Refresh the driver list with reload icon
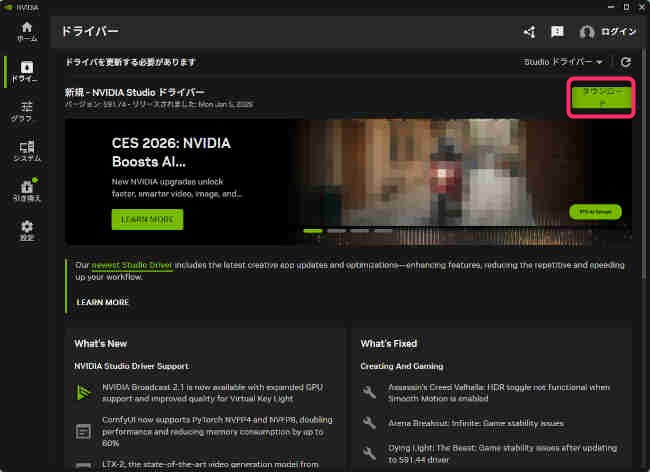The height and width of the screenshot is (472, 650). point(626,62)
